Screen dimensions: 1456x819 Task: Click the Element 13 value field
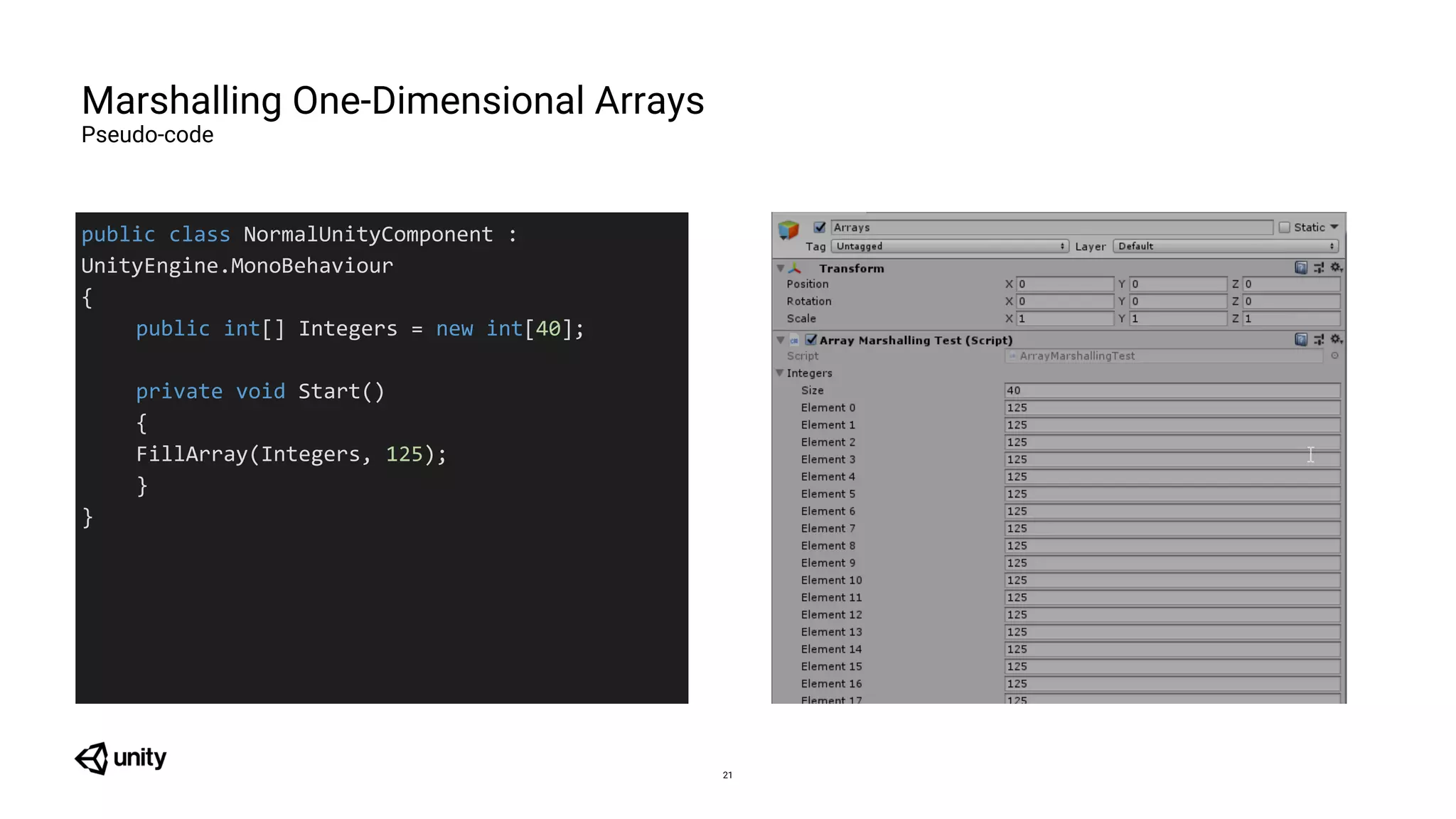1172,631
